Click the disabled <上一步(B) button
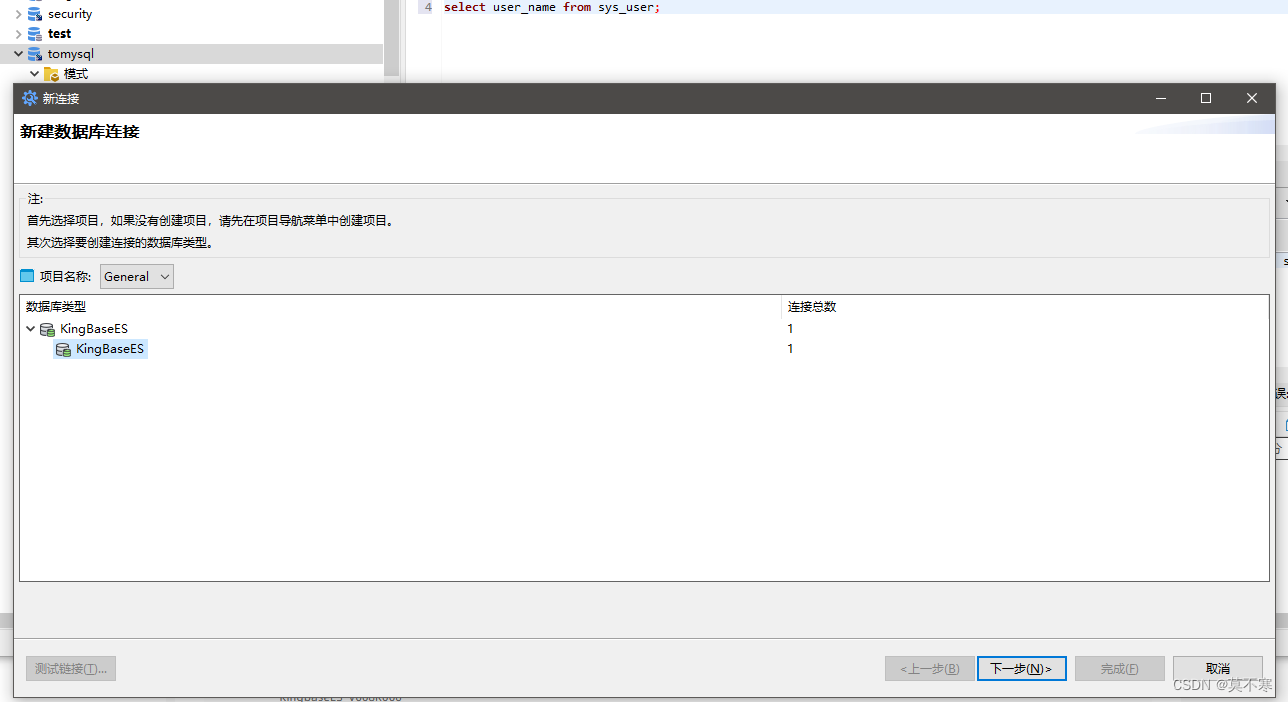The width and height of the screenshot is (1288, 702). point(929,669)
